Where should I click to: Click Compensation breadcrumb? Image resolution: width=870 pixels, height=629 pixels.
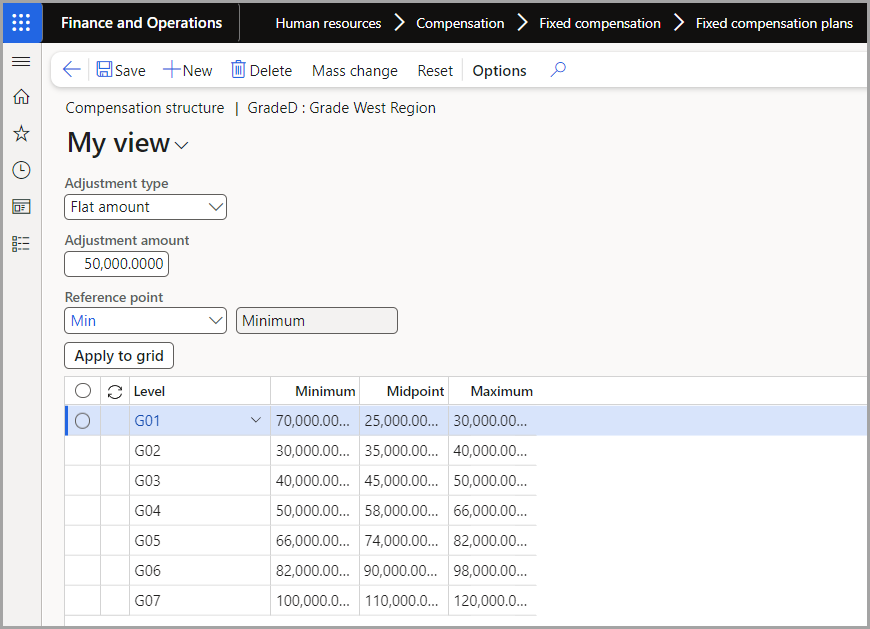click(460, 23)
